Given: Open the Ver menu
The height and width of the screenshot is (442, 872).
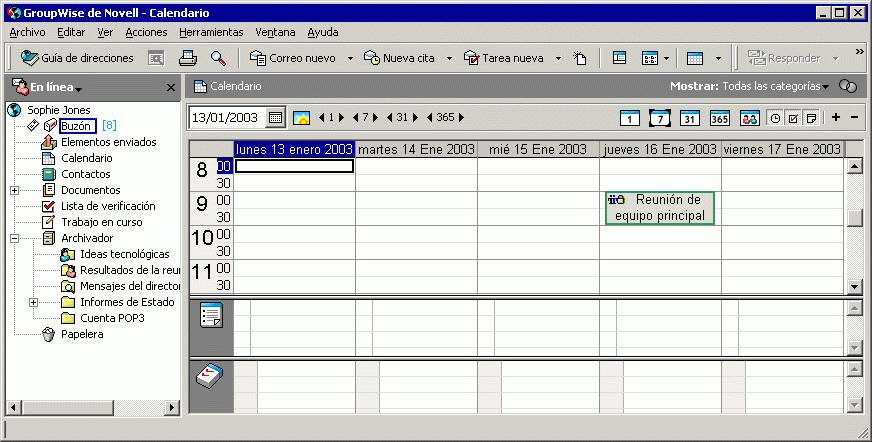Looking at the screenshot, I should click(x=105, y=32).
